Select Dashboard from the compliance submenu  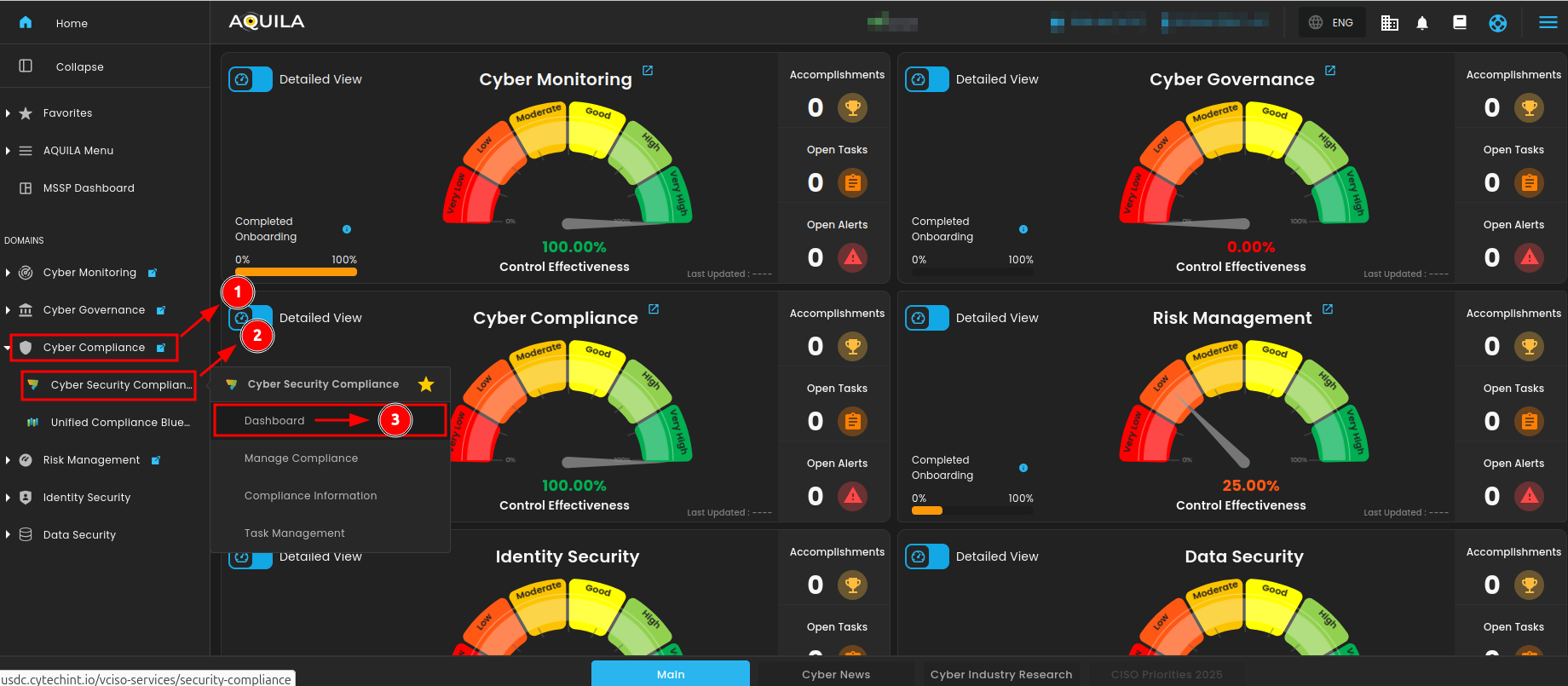coord(274,421)
